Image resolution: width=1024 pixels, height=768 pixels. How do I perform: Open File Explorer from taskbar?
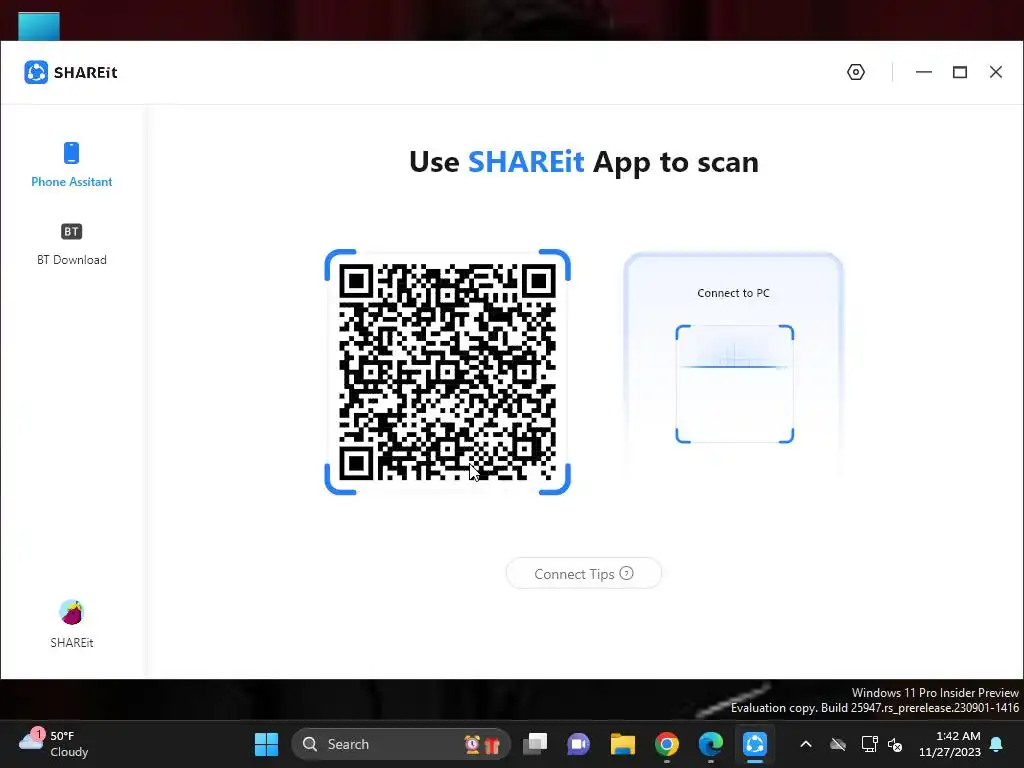[622, 744]
